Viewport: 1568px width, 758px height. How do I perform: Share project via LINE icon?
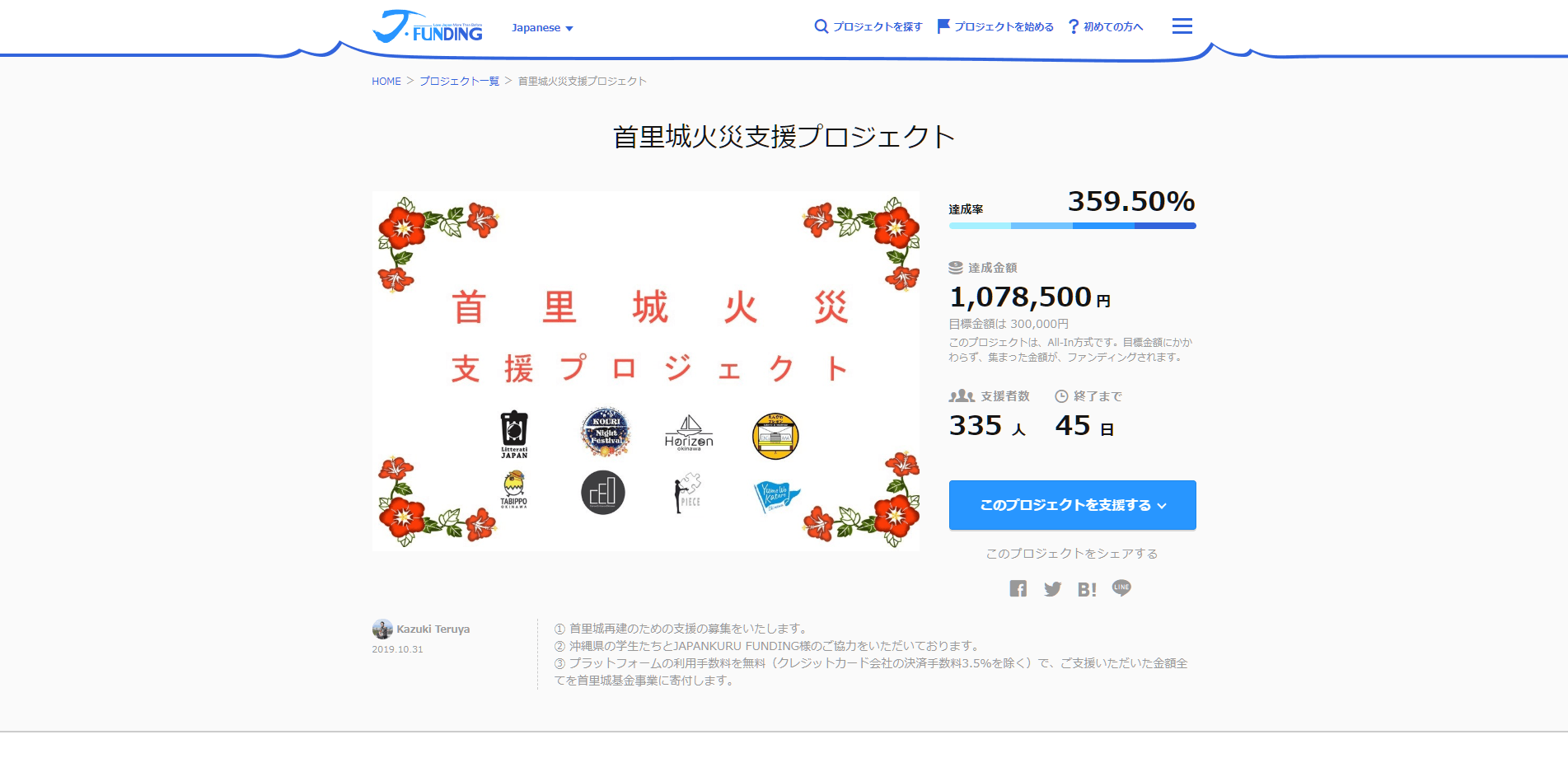1121,587
